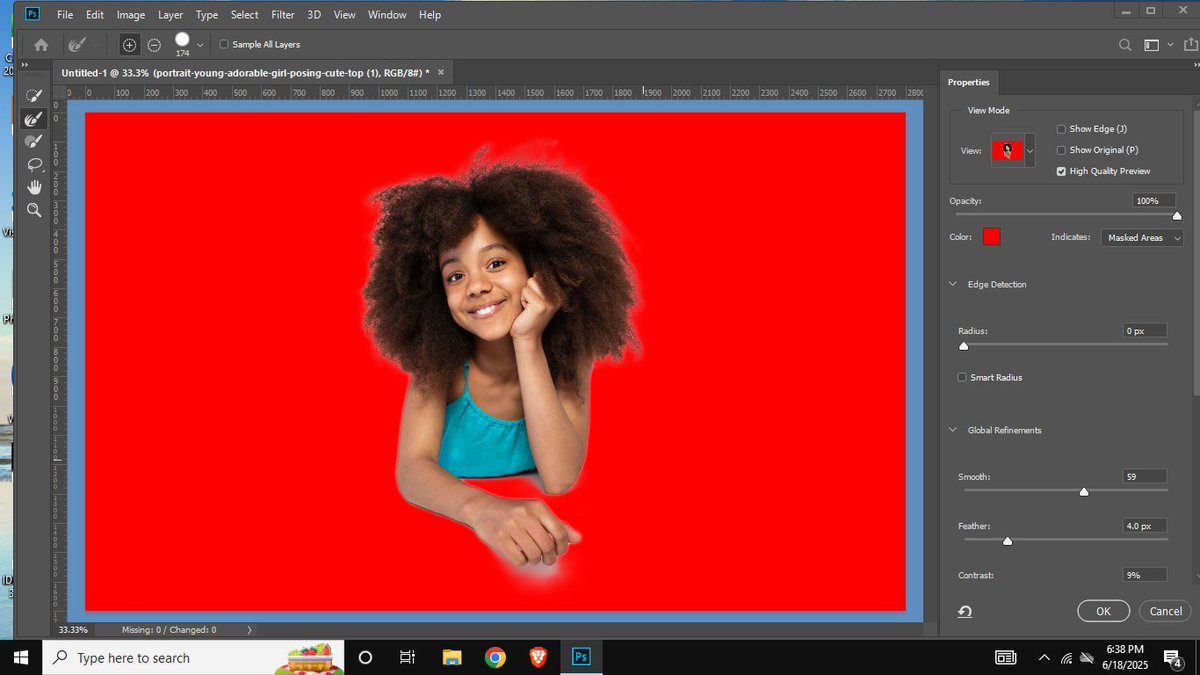Open the brush size preview circle
Image resolution: width=1200 pixels, height=675 pixels.
click(182, 41)
